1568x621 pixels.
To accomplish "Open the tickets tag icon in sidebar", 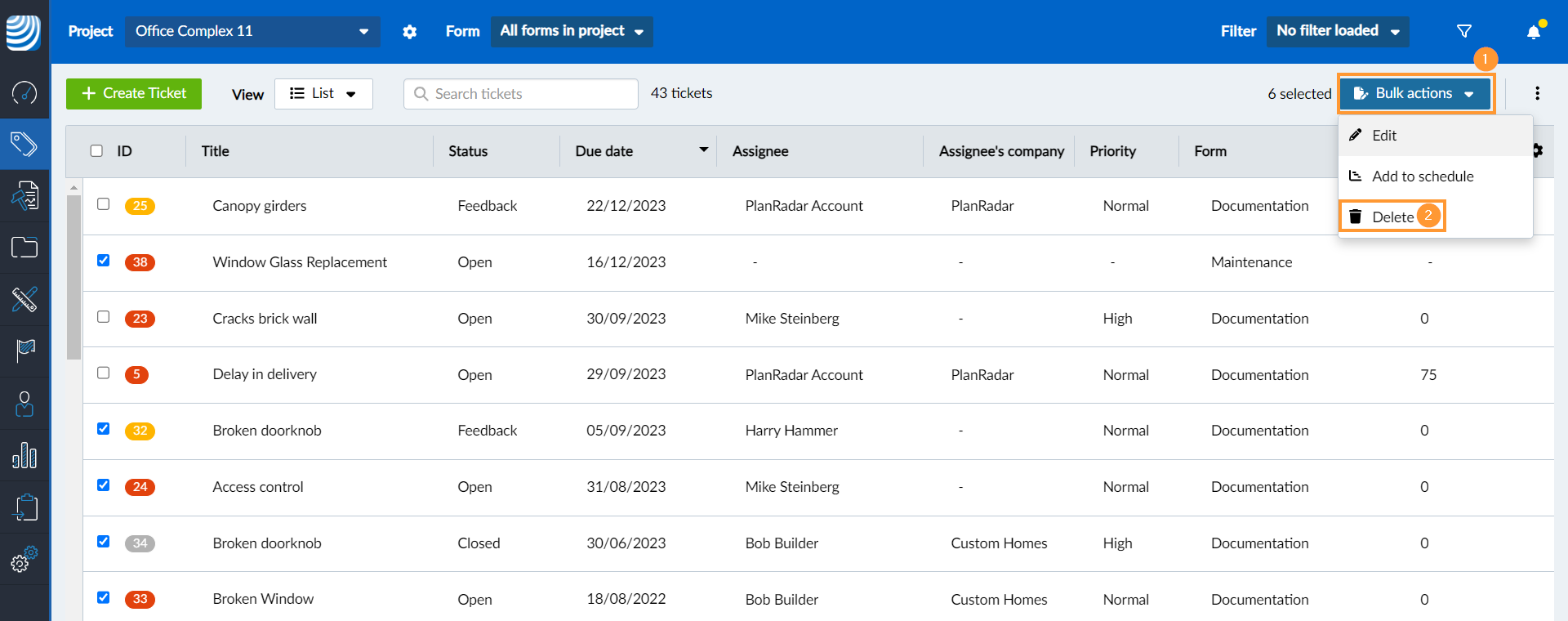I will point(24,145).
